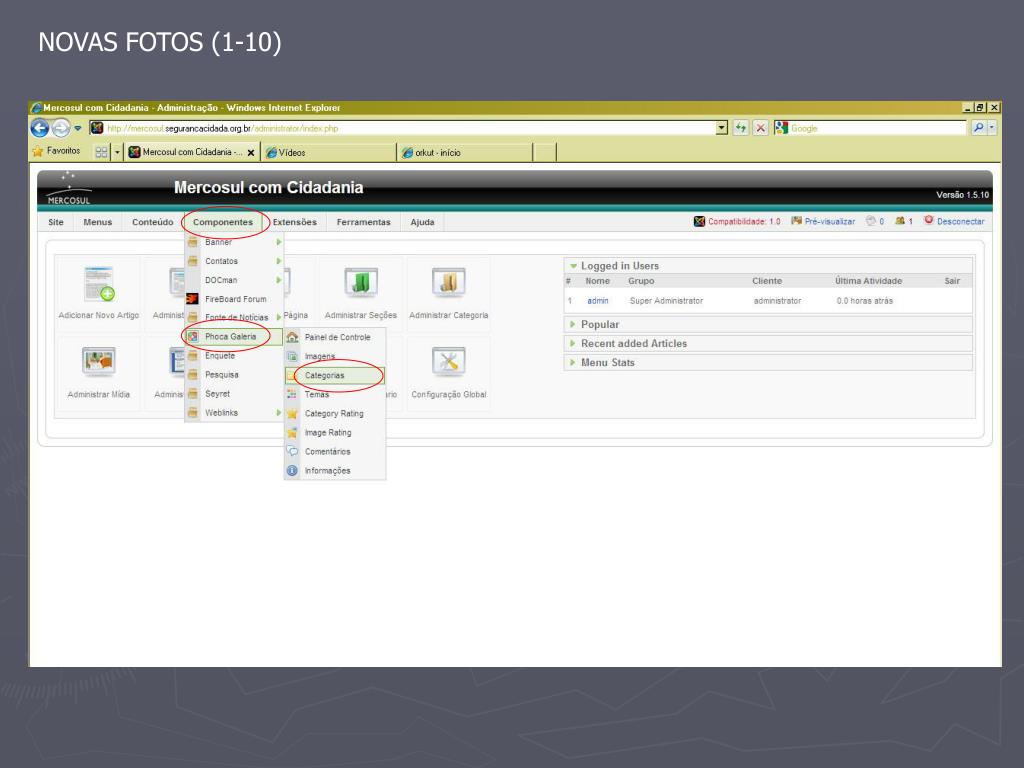Show Quick Tabs thumbnail grid icon
This screenshot has height=768, width=1024.
click(101, 152)
